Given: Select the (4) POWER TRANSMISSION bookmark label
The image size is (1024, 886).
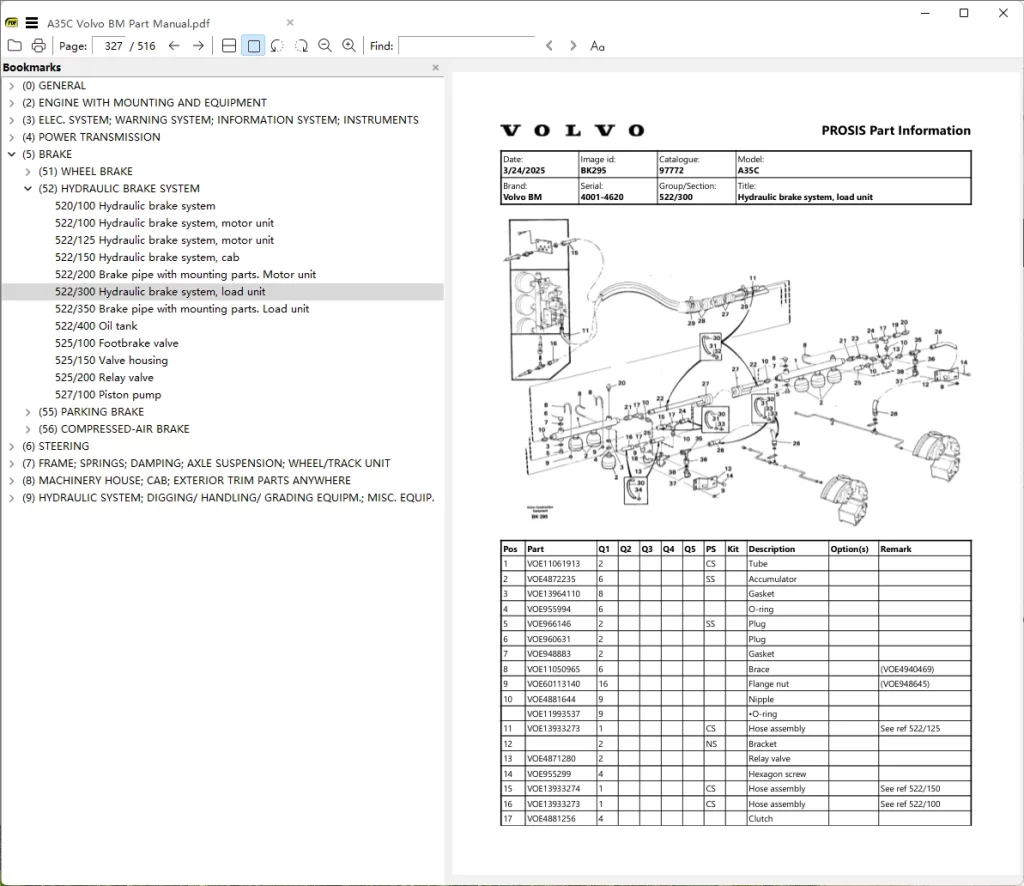Looking at the screenshot, I should 91,137.
